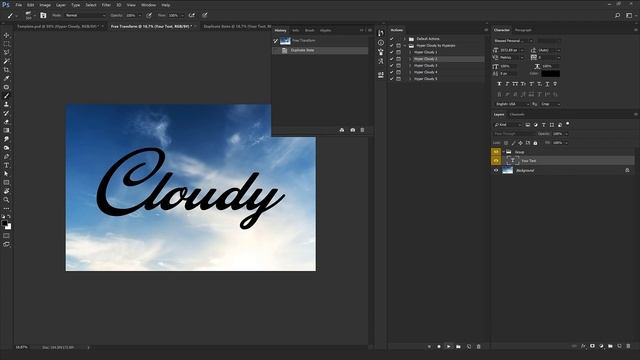Open the File menu
Screen dimensions: 640x360
pyautogui.click(x=19, y=5)
